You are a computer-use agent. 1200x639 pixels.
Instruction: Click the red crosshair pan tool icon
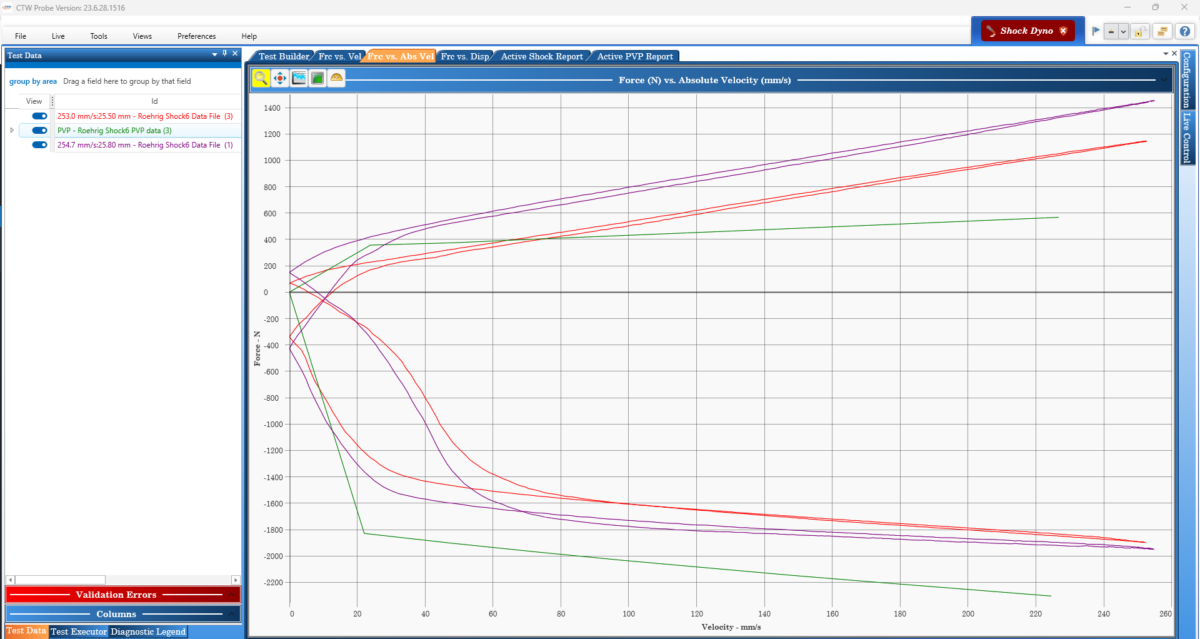280,78
